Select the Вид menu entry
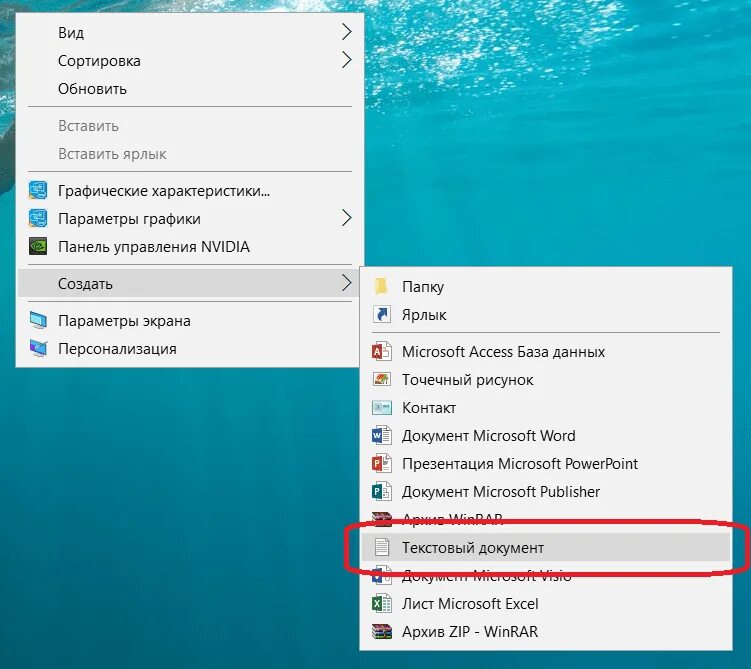Screen dimensions: 751x669 [190, 32]
